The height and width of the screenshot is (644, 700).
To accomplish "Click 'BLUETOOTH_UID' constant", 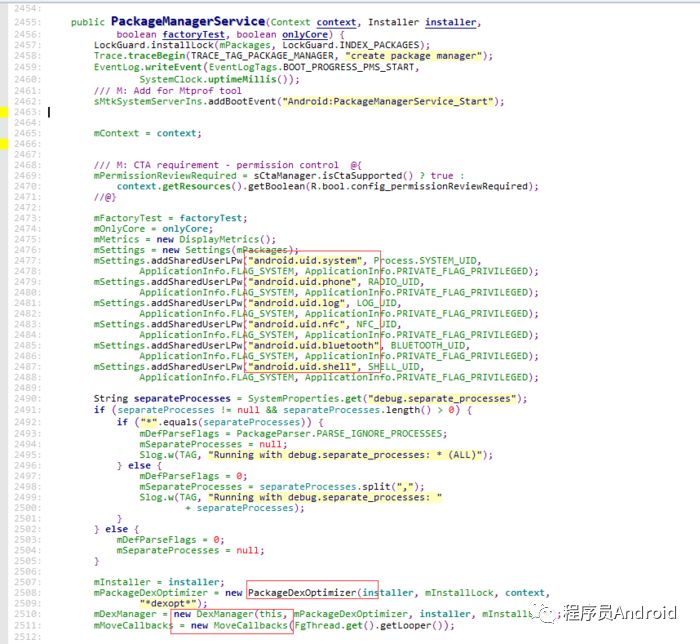I will click(x=428, y=345).
